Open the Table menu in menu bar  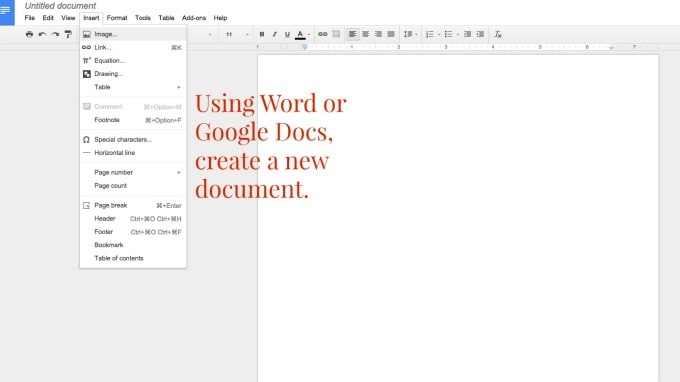[166, 18]
